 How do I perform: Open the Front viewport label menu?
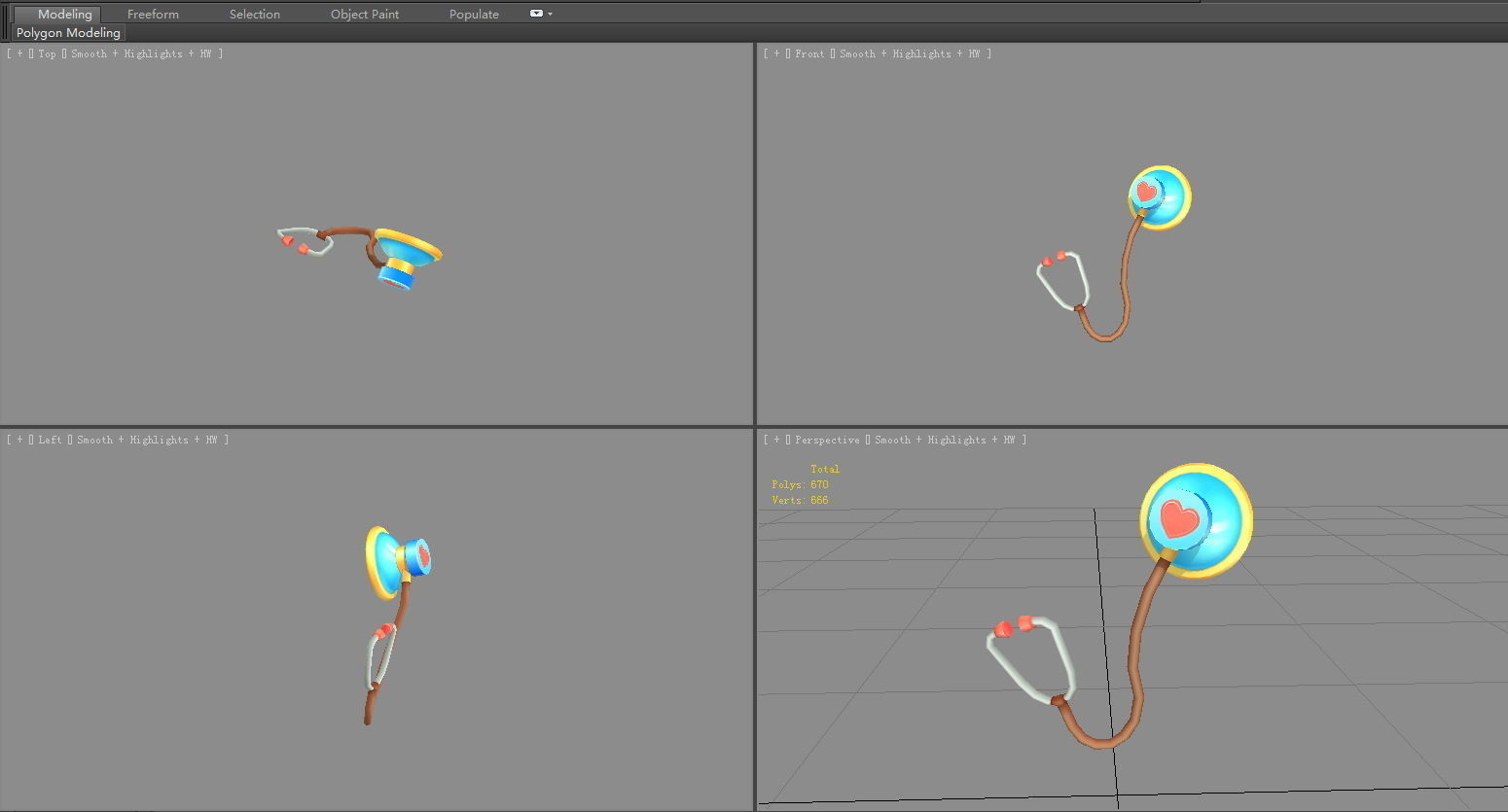809,53
